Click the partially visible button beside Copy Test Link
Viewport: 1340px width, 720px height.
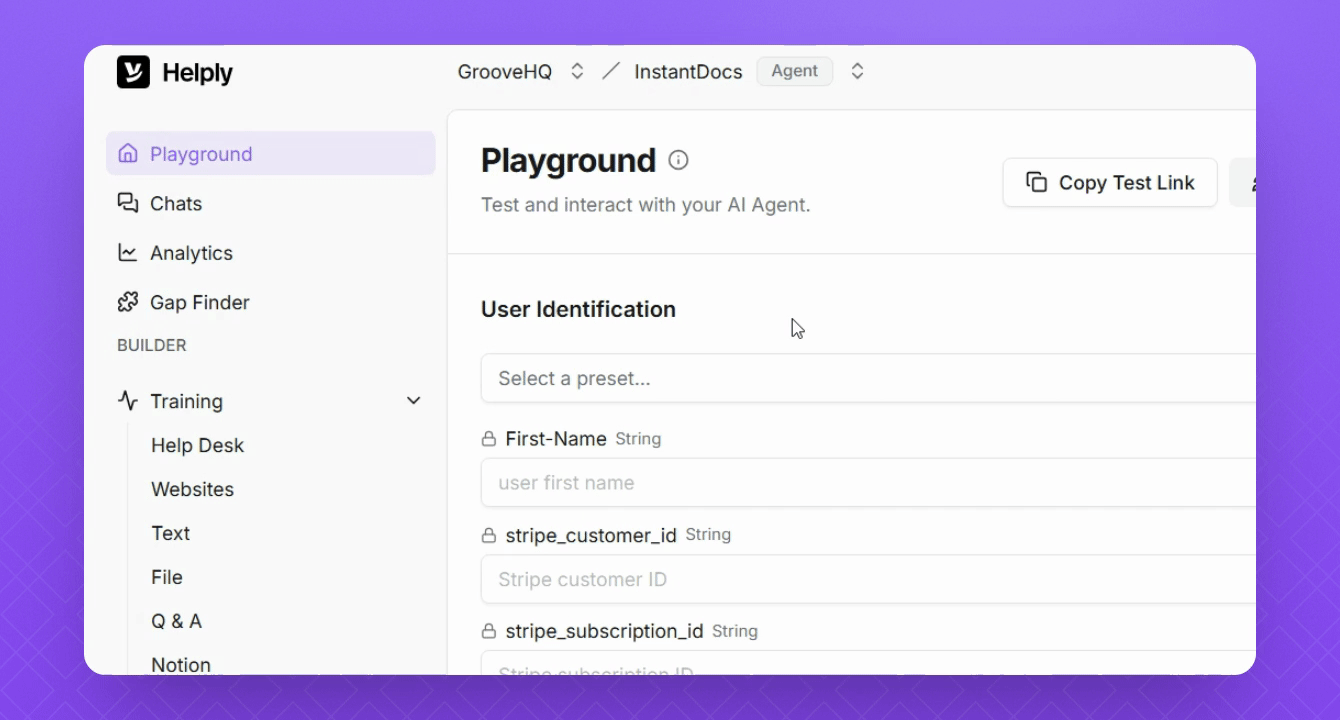point(1243,182)
